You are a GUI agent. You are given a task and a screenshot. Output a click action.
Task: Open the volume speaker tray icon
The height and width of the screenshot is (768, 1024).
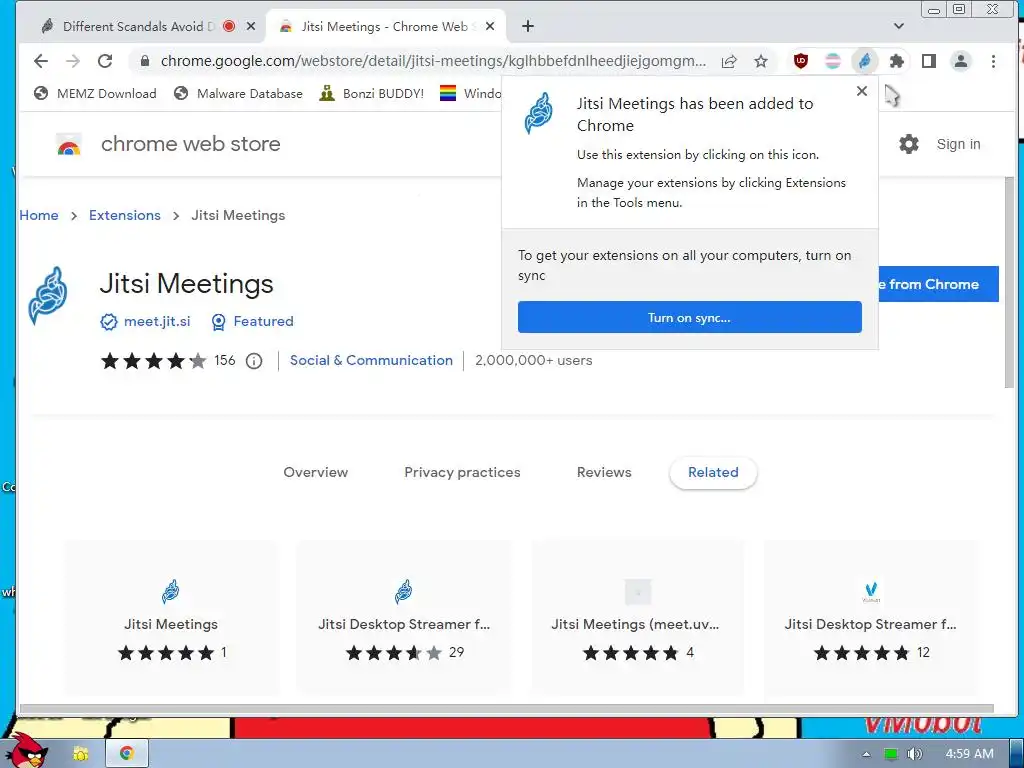914,754
